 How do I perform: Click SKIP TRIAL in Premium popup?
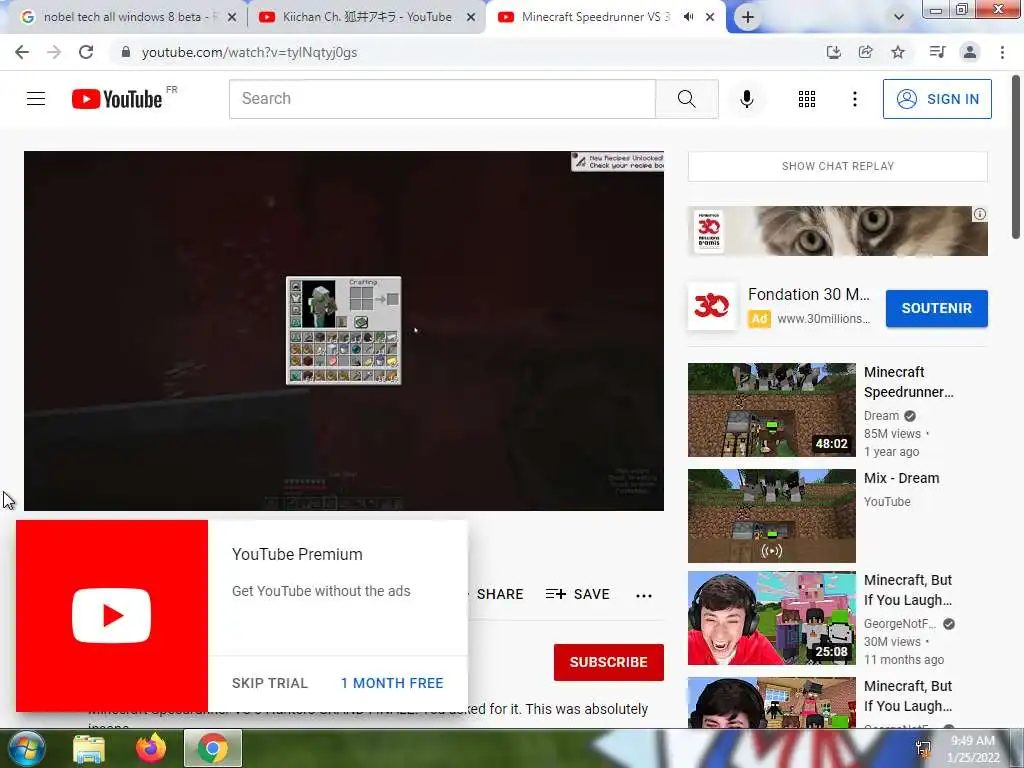[270, 683]
